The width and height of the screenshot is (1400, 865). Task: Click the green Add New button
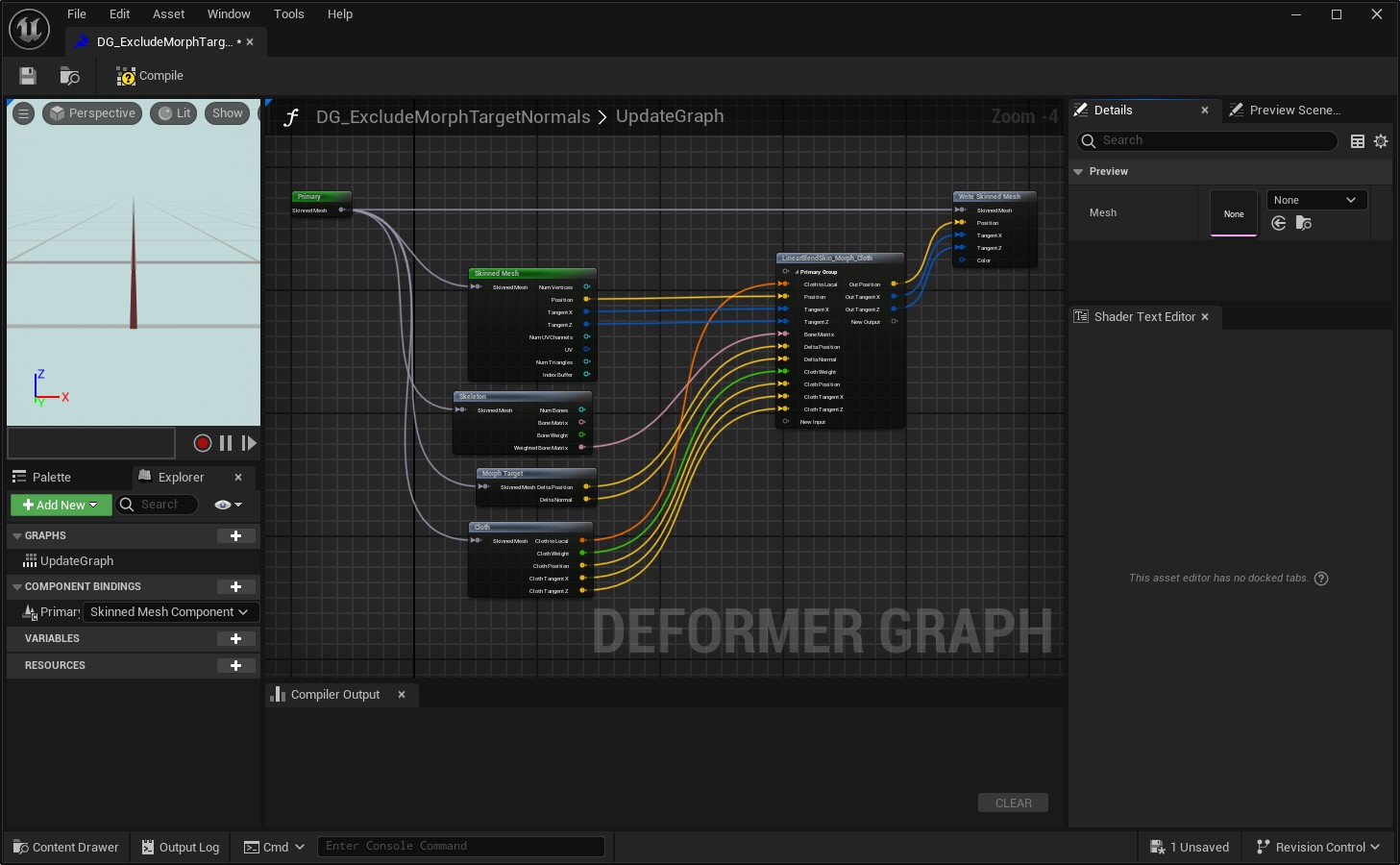click(x=61, y=505)
